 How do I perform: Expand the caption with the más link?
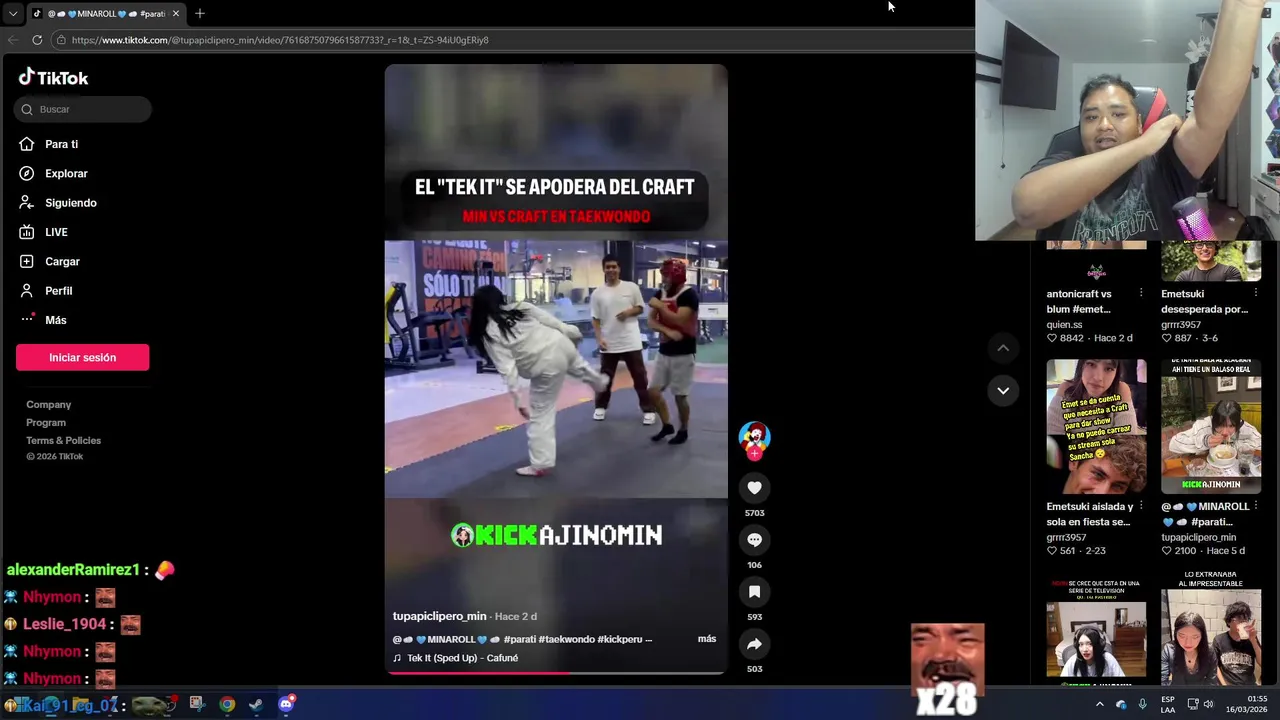707,639
